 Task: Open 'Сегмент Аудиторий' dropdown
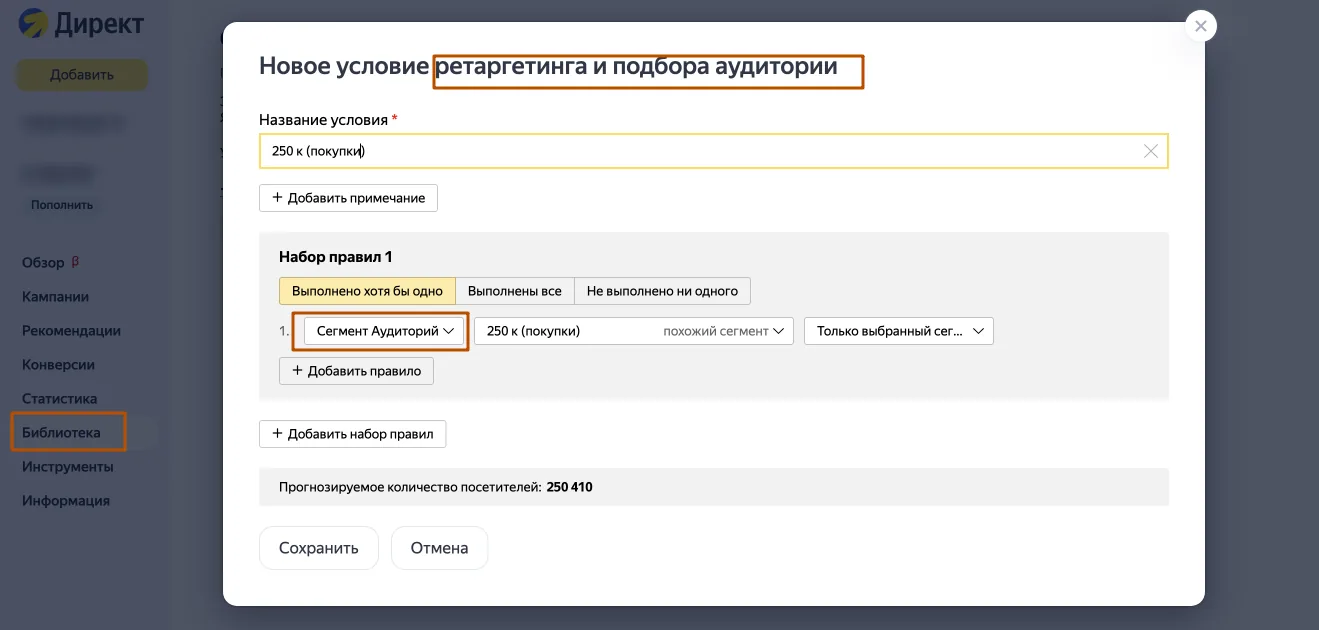[x=386, y=331]
